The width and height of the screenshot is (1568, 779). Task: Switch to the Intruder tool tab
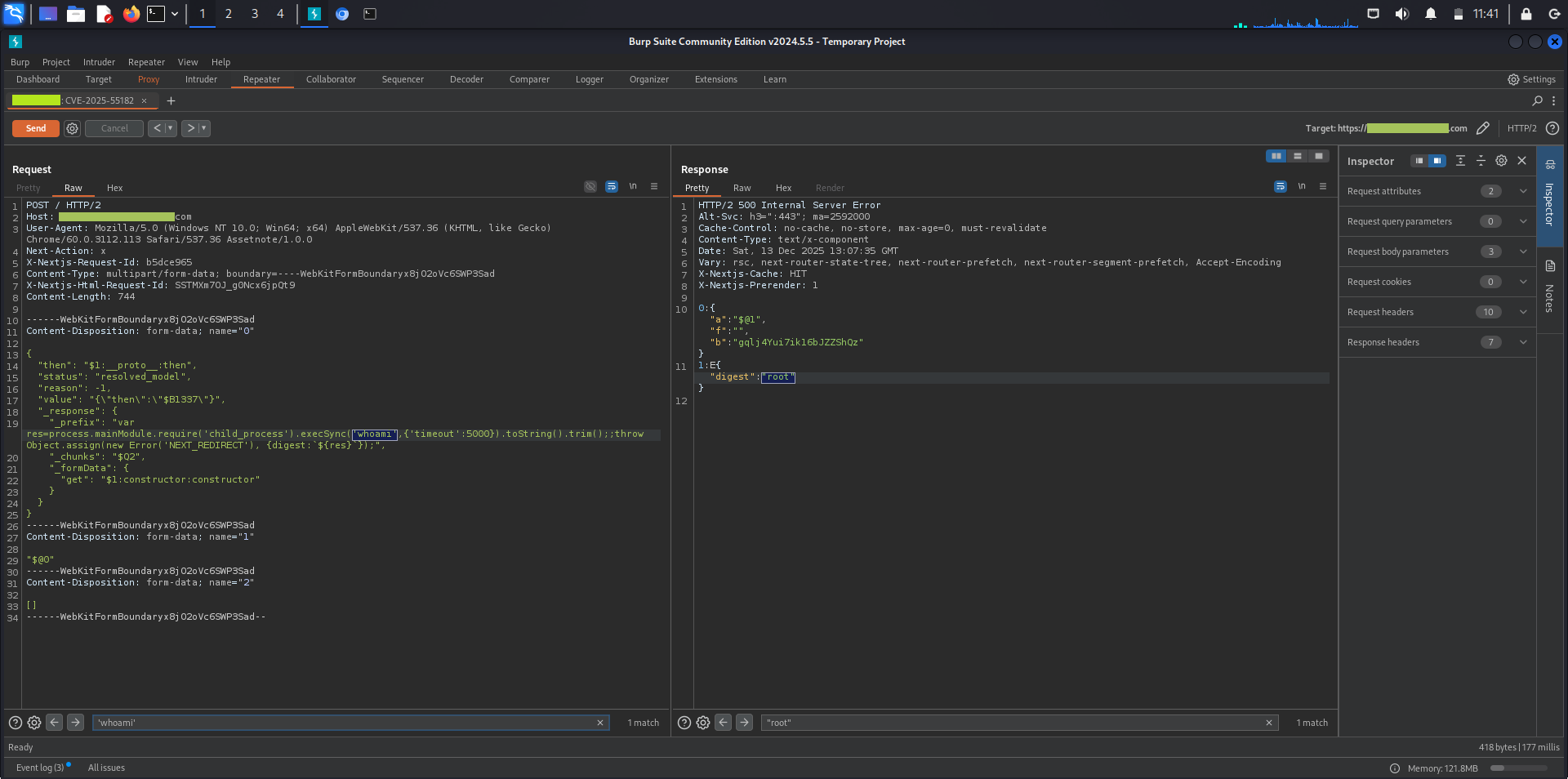pyautogui.click(x=201, y=79)
